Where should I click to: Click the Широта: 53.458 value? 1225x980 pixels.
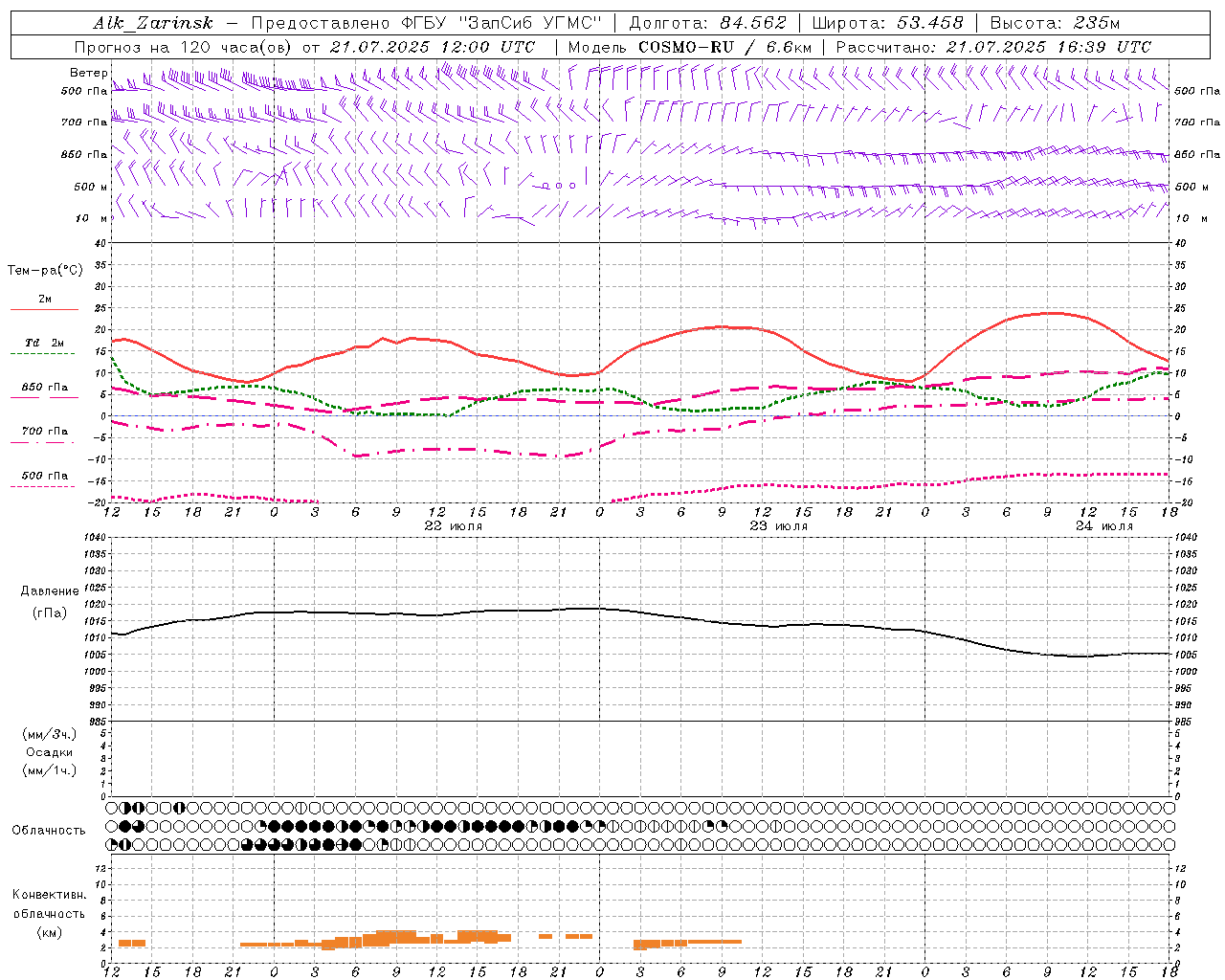pos(887,23)
